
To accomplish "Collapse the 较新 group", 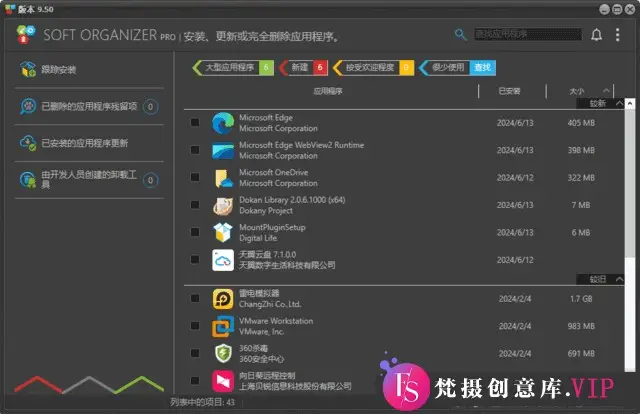I will coord(619,103).
